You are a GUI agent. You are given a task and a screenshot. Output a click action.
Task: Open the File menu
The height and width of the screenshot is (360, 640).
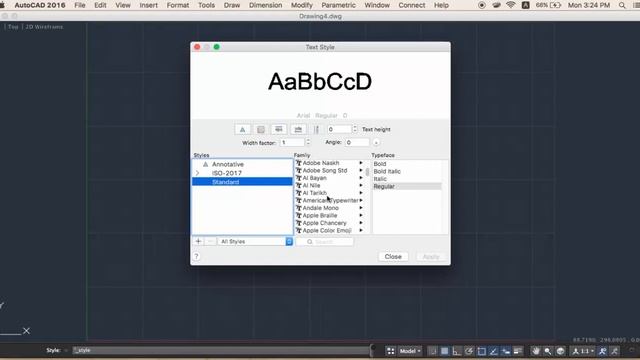coord(80,5)
